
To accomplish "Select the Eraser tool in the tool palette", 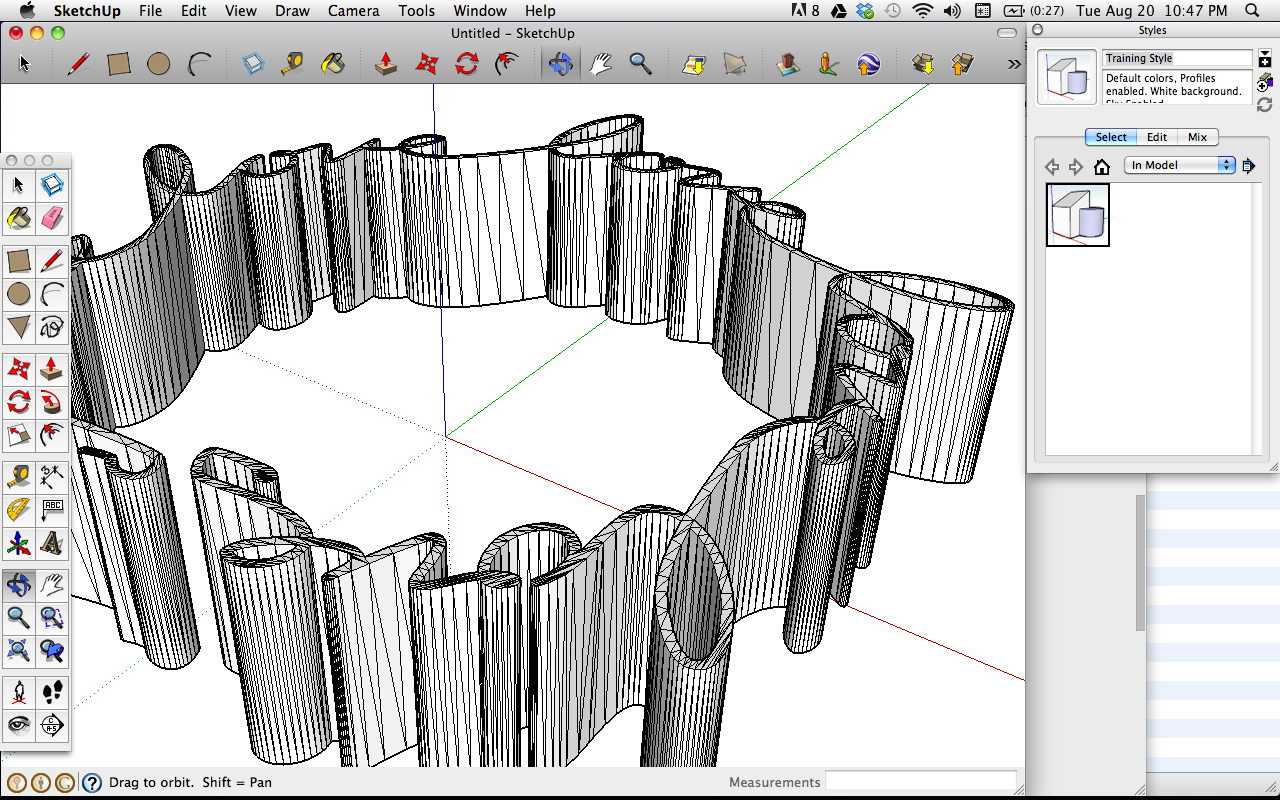I will (x=52, y=219).
